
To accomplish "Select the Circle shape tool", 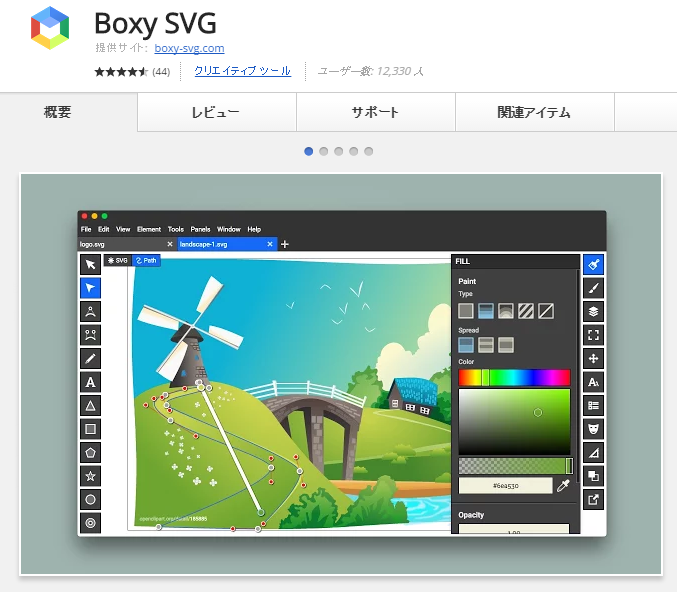I will pos(90,500).
